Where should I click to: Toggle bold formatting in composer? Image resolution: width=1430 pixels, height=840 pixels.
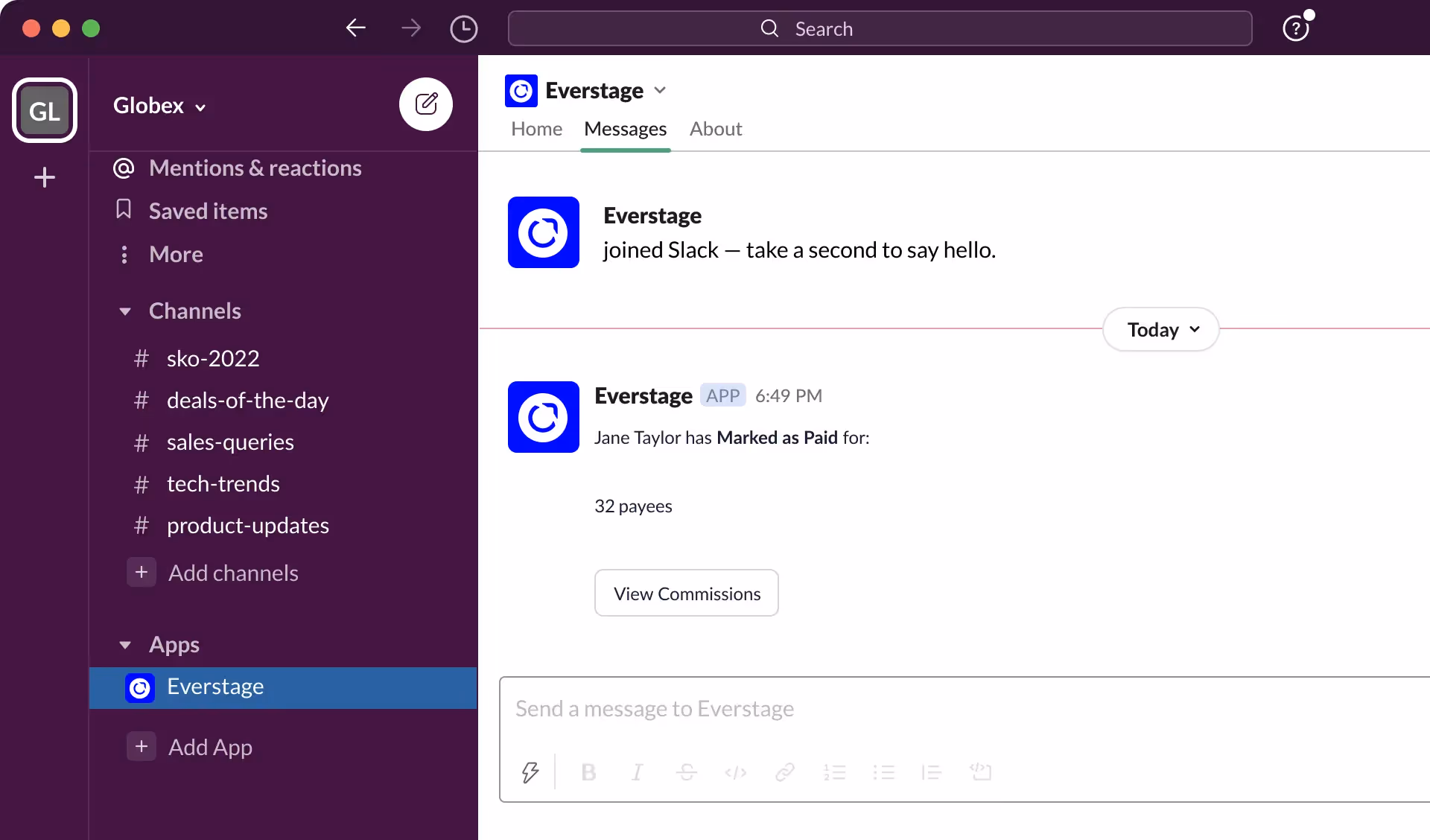588,772
